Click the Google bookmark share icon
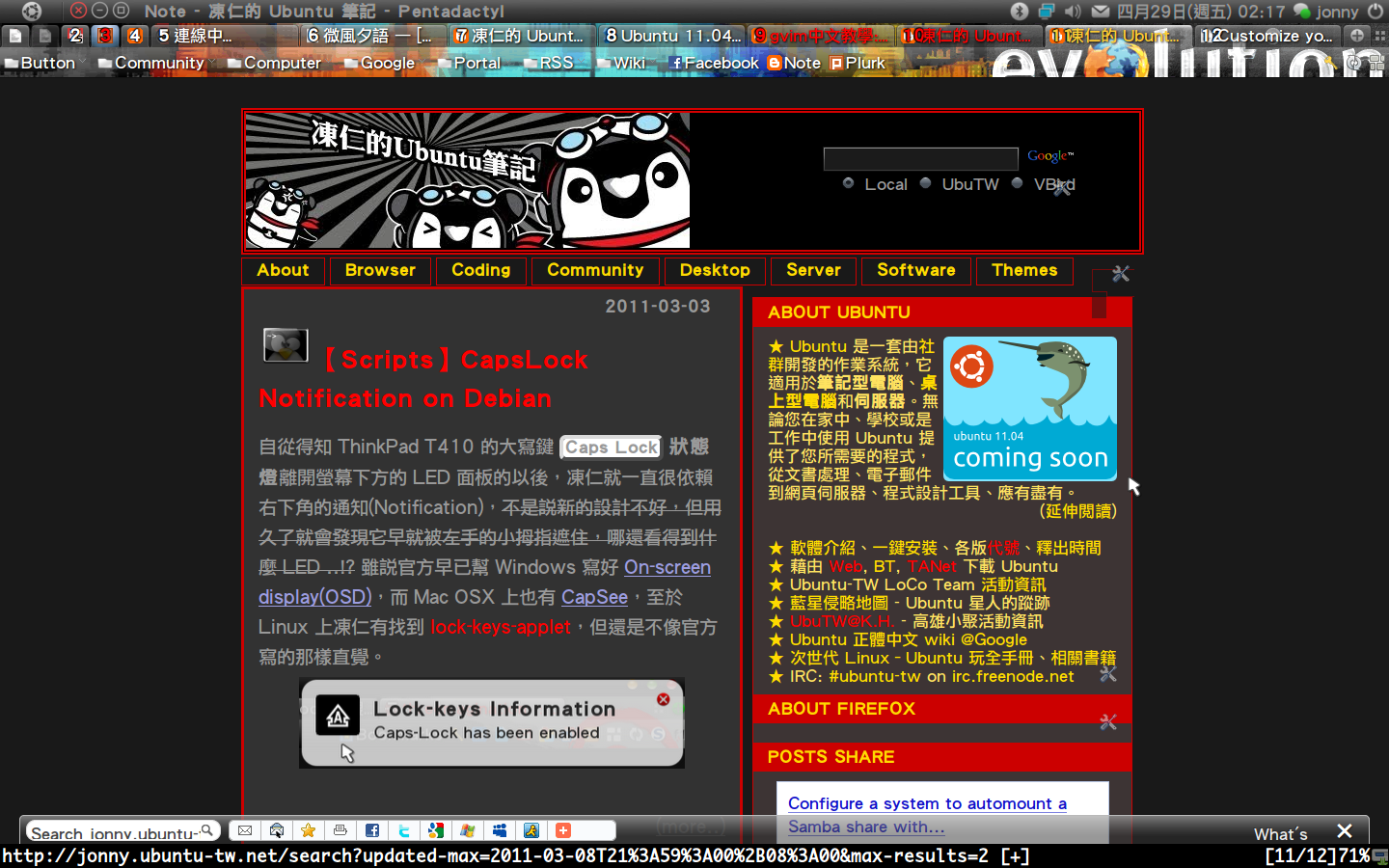Image resolution: width=1389 pixels, height=868 pixels. pyautogui.click(x=436, y=830)
